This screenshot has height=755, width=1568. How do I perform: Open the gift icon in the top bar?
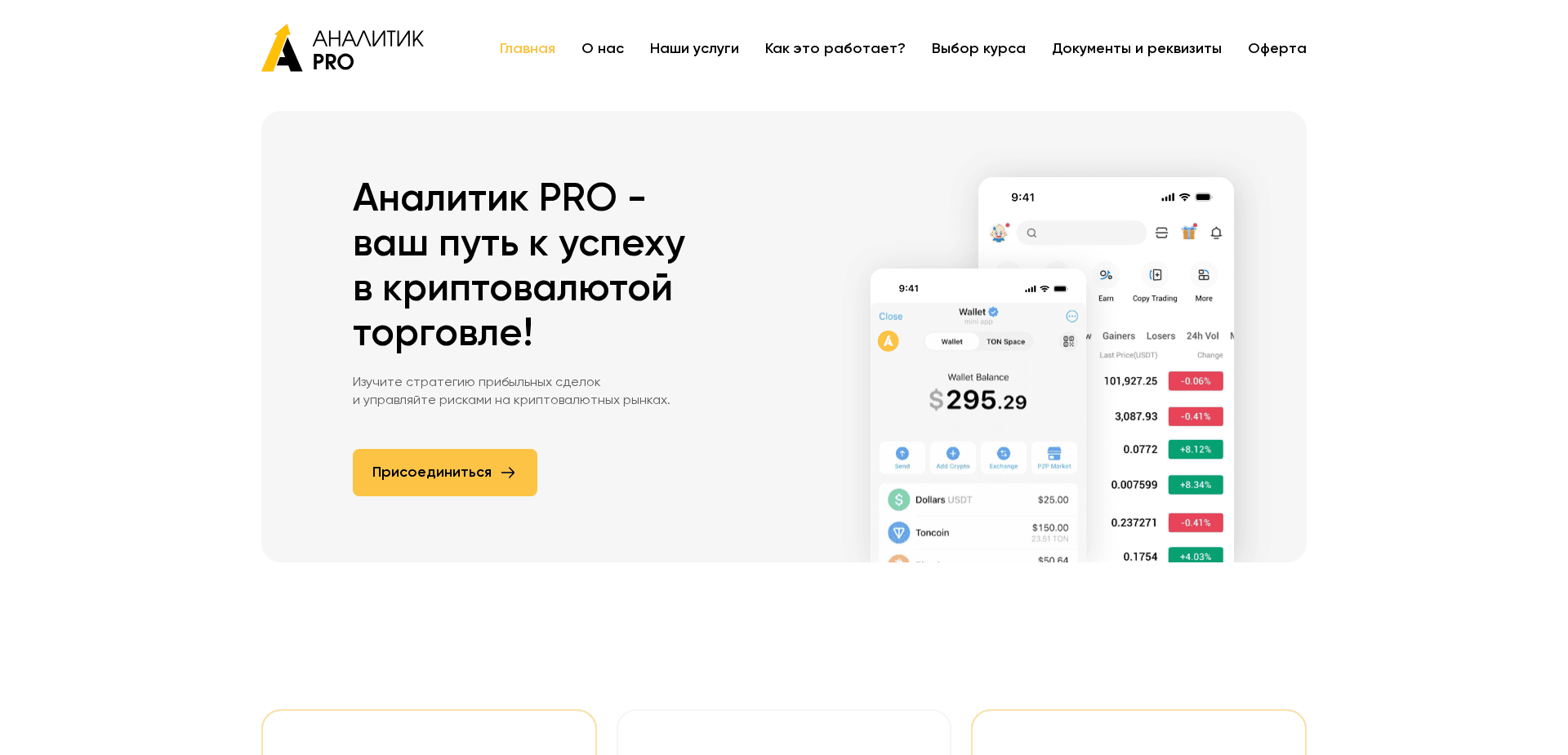pyautogui.click(x=1189, y=233)
